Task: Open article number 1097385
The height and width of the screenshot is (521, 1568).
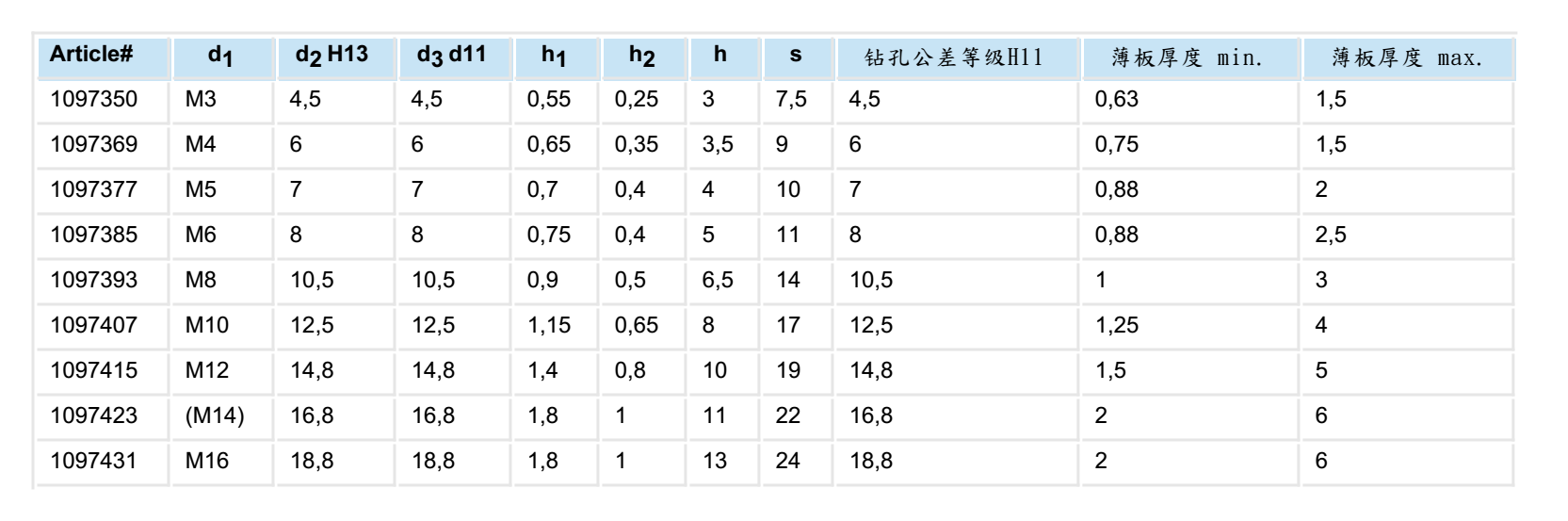Action: (94, 236)
